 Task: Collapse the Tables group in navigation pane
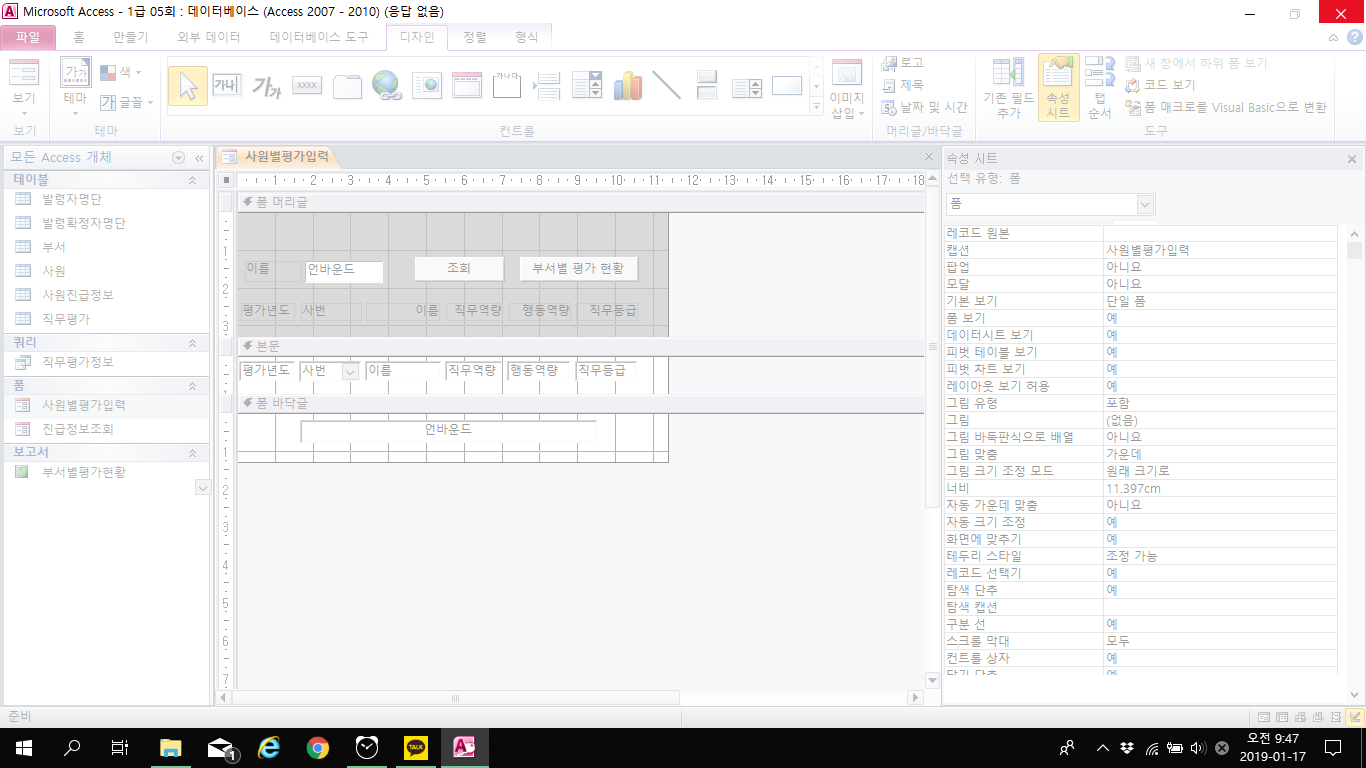click(x=193, y=180)
